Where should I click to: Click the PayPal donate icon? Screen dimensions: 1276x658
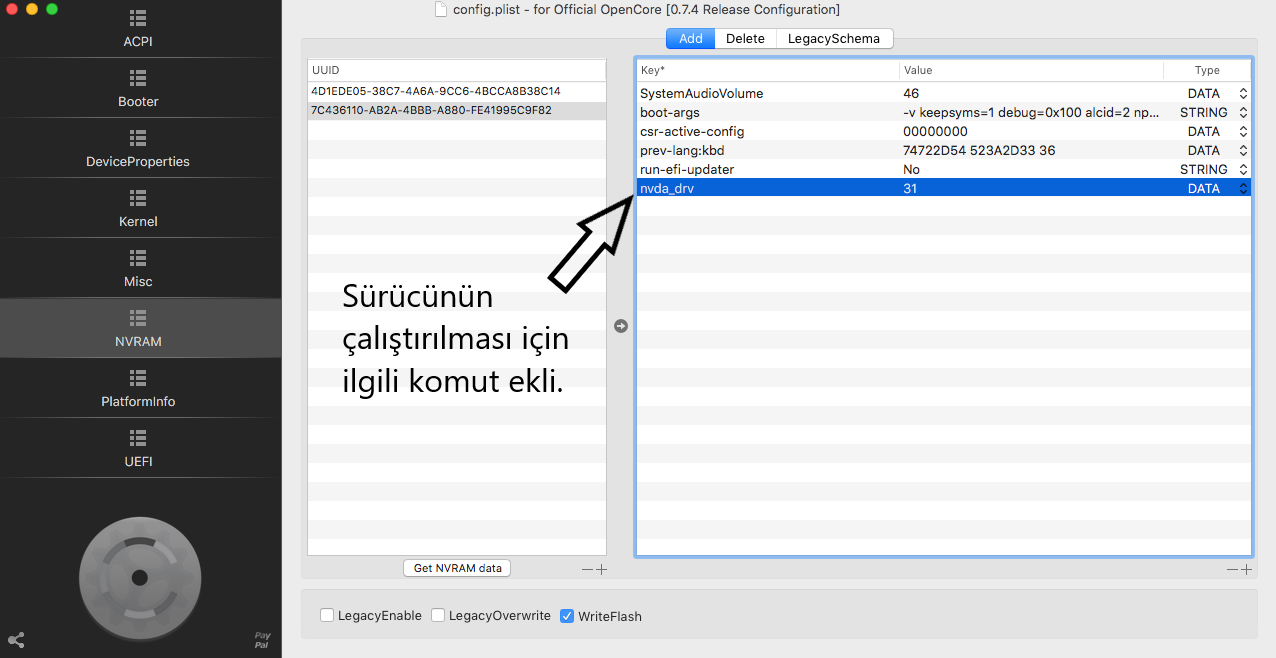point(262,640)
